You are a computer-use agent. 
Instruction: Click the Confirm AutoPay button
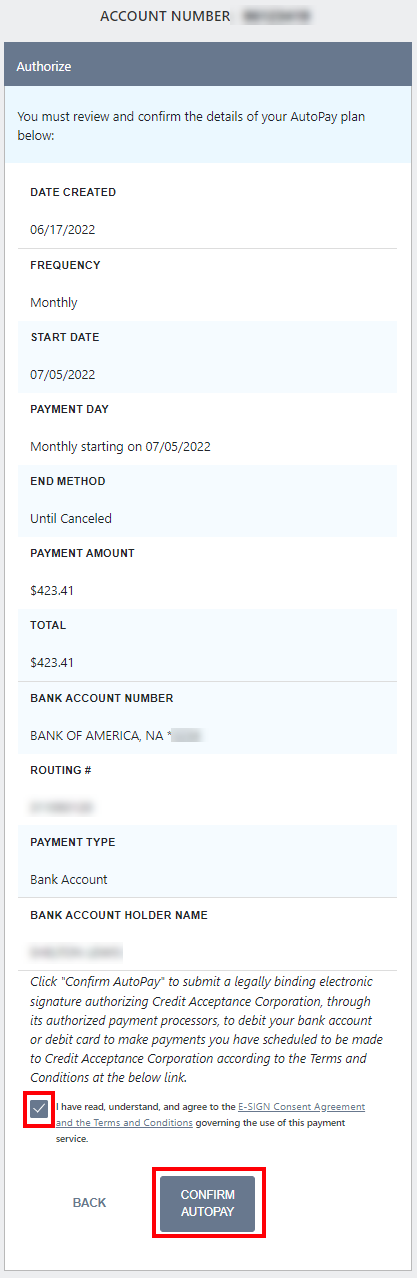[208, 1203]
